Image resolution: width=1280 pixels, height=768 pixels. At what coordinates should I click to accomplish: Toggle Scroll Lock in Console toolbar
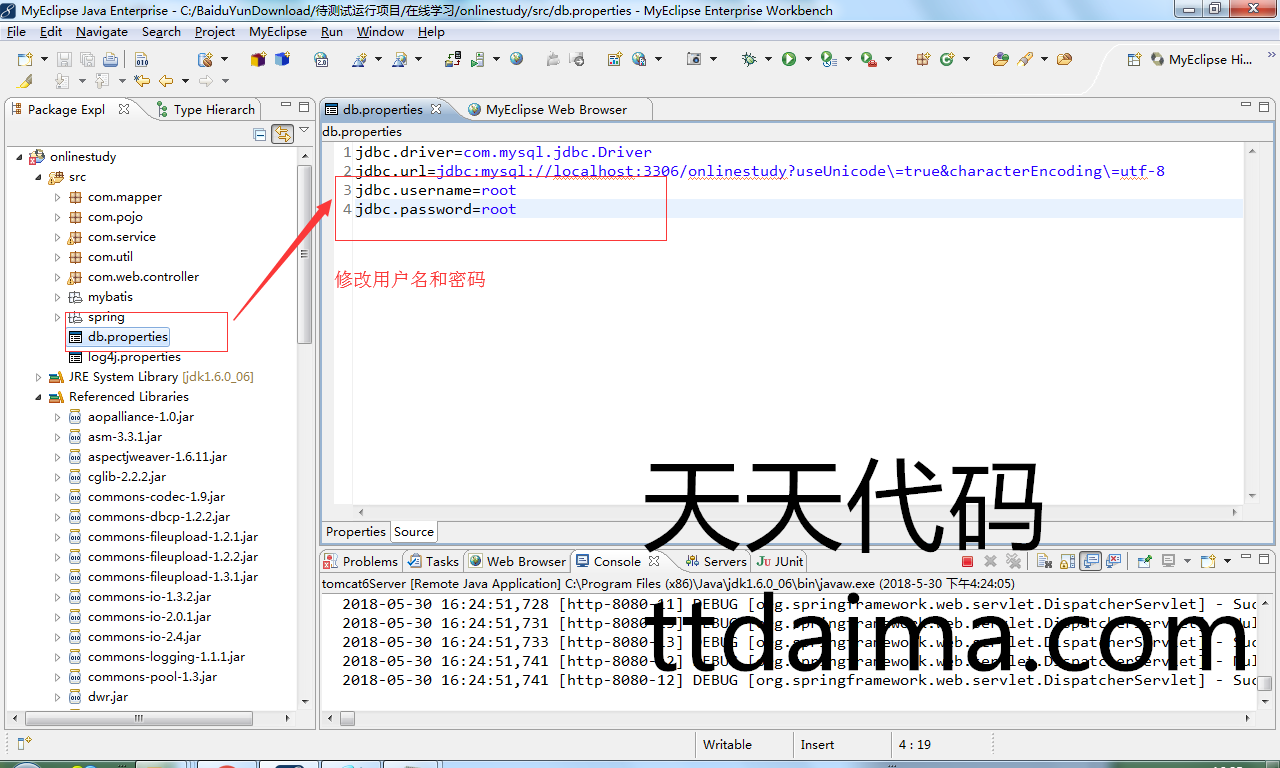point(1067,561)
